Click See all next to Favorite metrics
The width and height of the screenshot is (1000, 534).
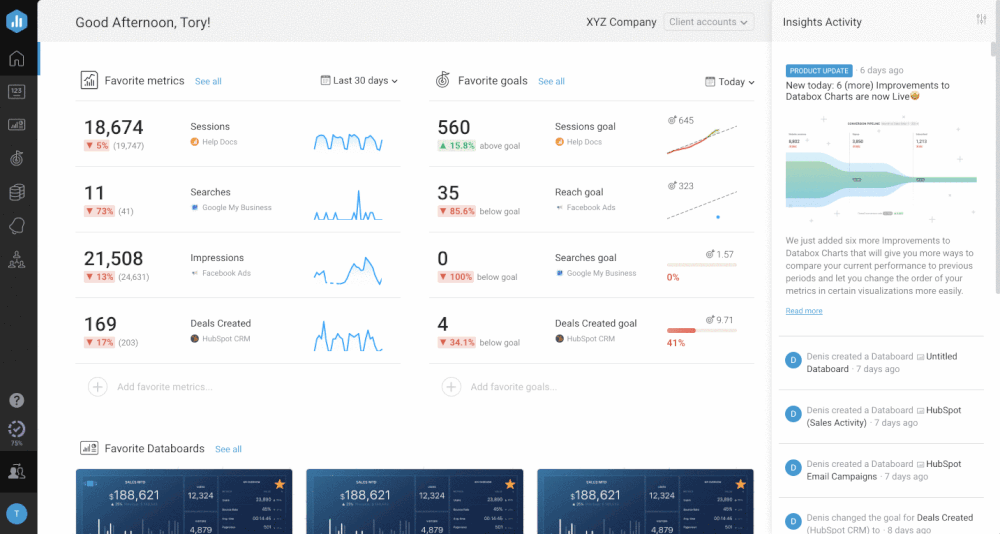[x=208, y=81]
